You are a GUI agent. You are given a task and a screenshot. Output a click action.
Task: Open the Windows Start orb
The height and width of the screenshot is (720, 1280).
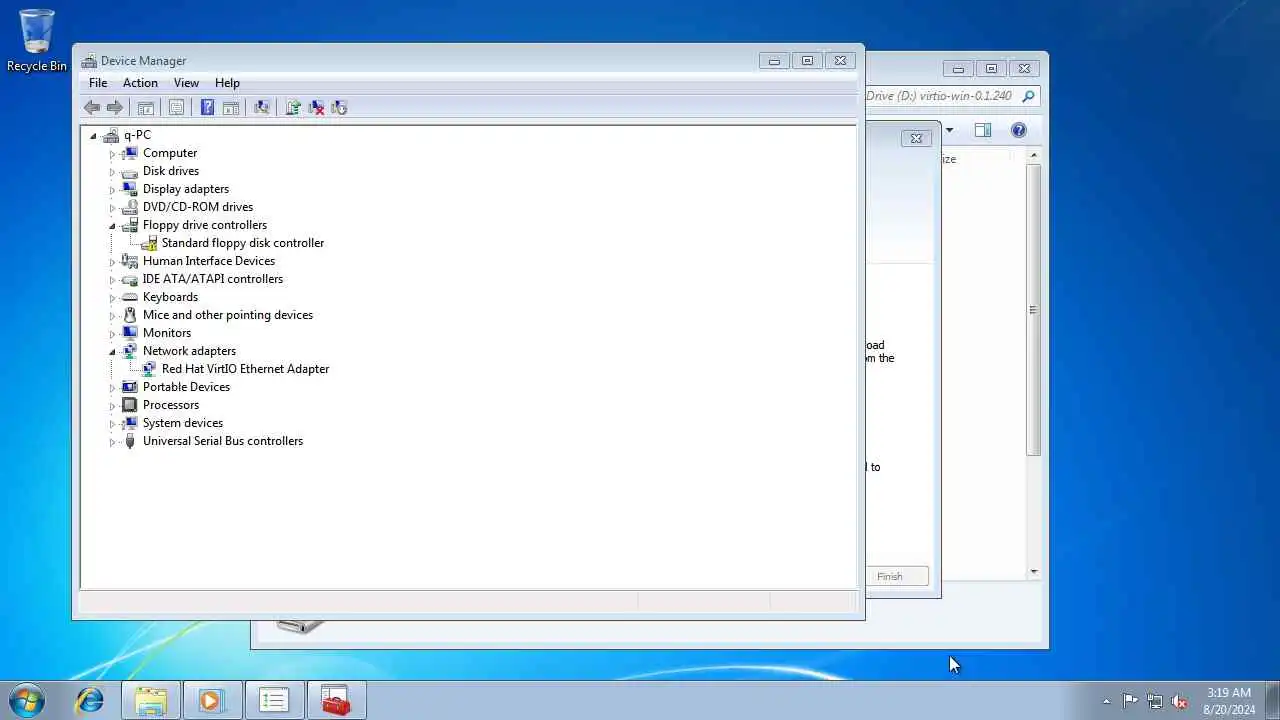(26, 700)
